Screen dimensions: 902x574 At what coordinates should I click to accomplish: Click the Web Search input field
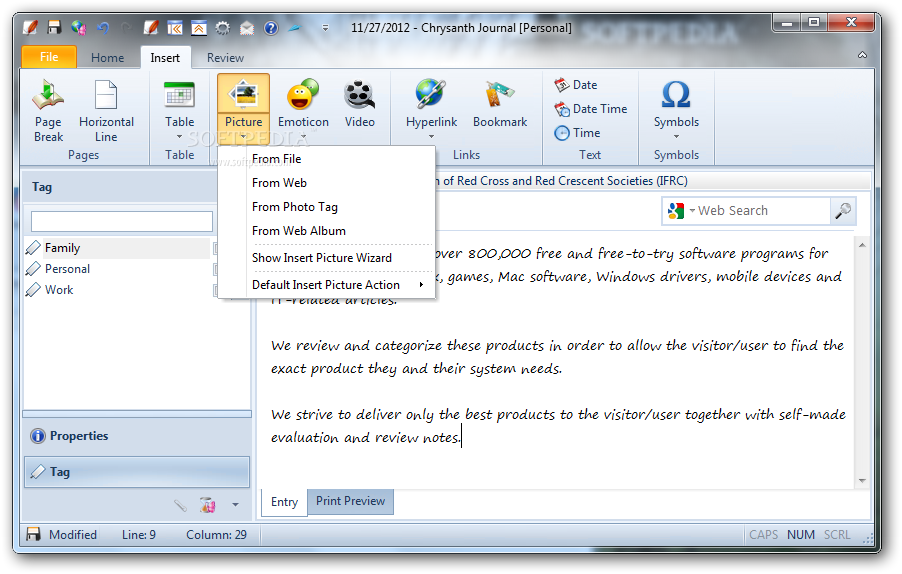(762, 211)
